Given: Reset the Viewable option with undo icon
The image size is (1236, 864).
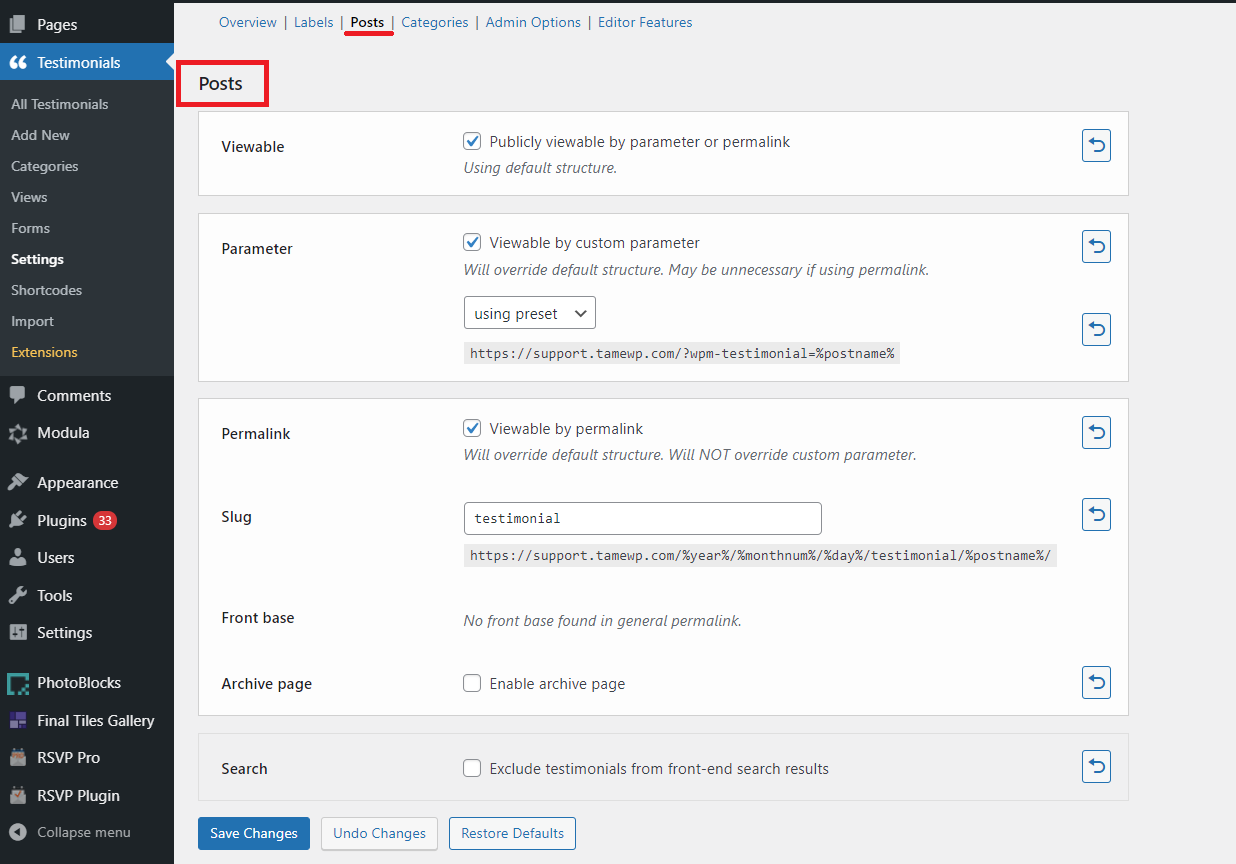Looking at the screenshot, I should [1097, 146].
